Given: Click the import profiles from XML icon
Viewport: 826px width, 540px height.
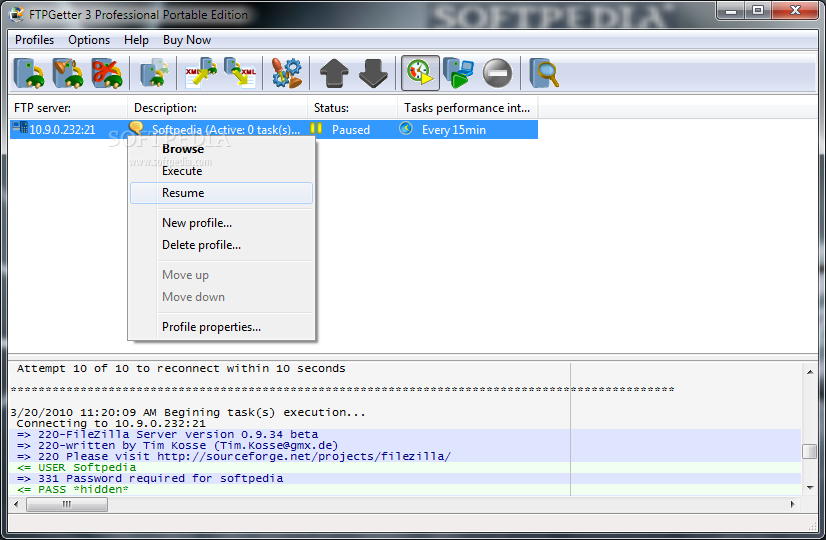Looking at the screenshot, I should pos(201,73).
